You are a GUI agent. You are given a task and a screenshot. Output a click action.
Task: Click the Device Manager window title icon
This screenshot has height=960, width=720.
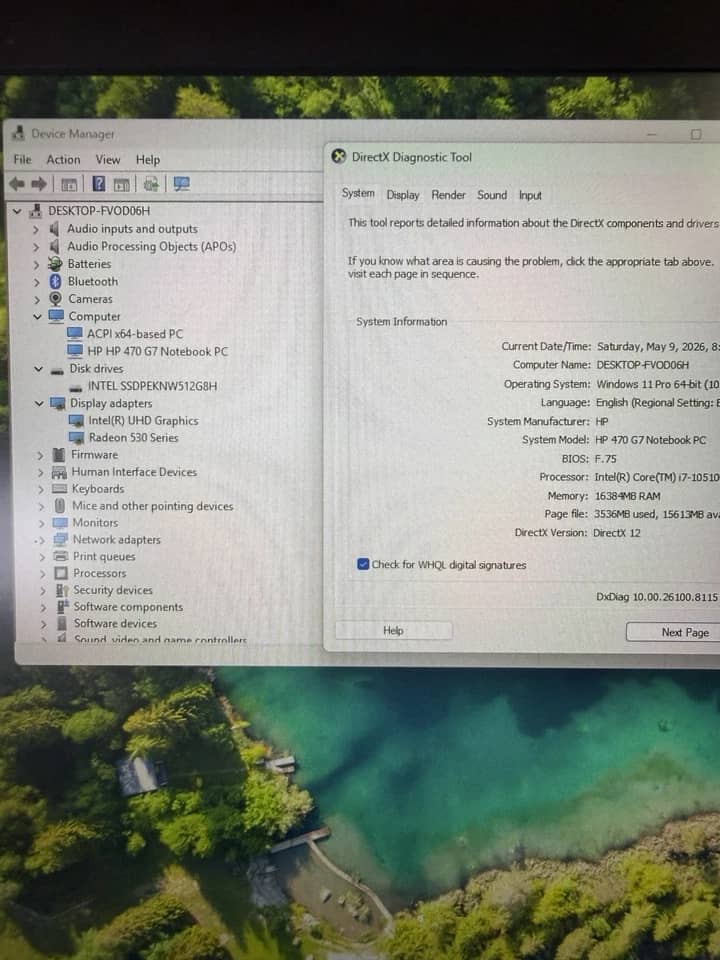[x=19, y=133]
